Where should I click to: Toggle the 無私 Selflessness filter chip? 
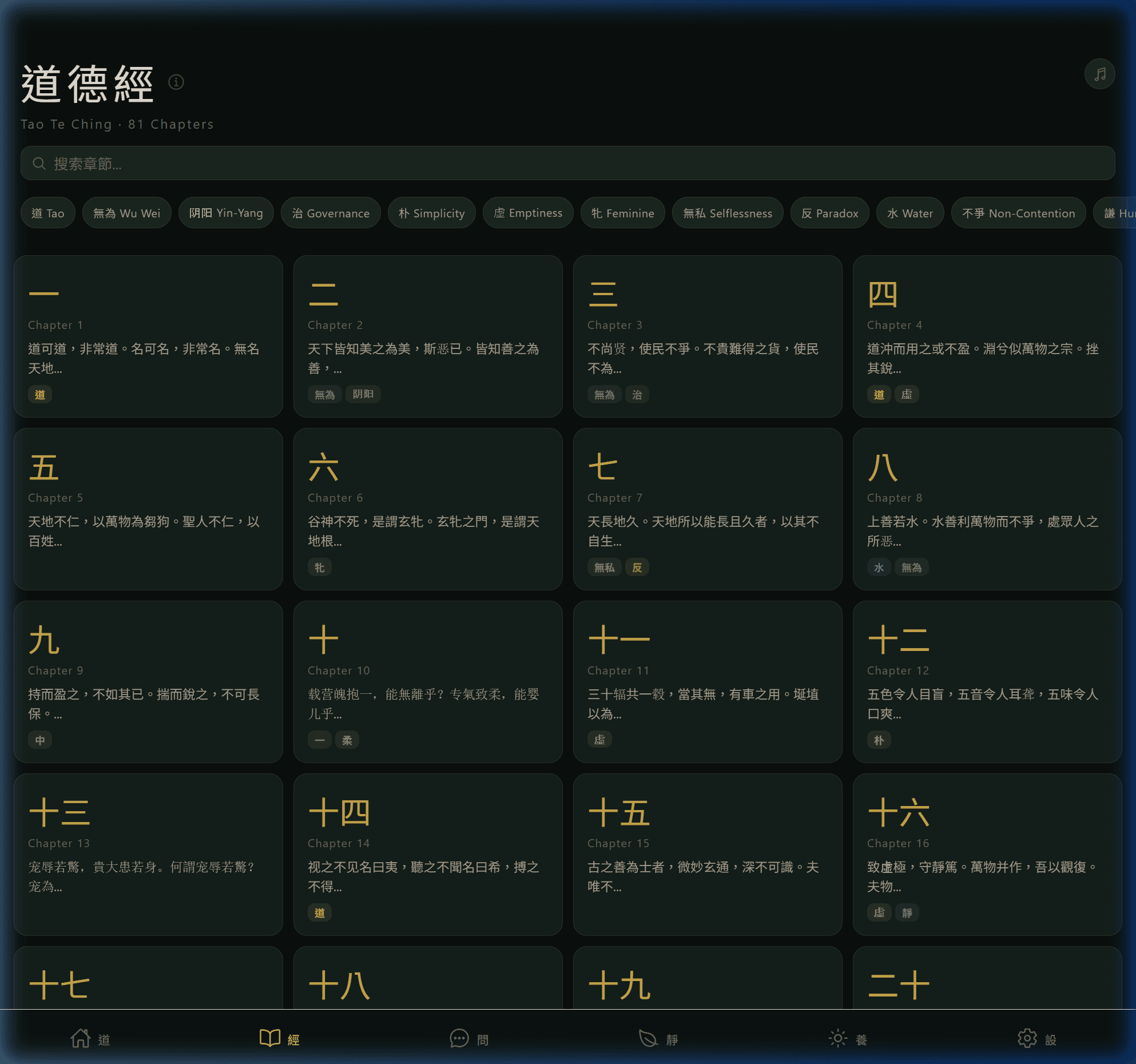(728, 213)
